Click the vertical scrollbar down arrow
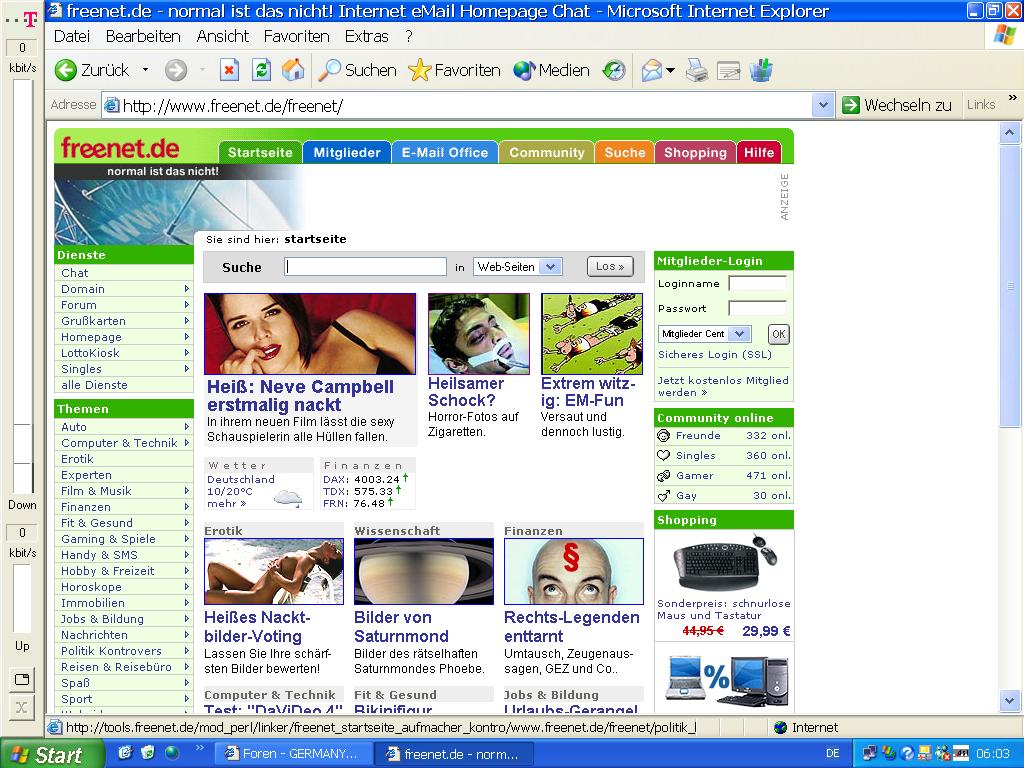The image size is (1024, 768). coord(1009,701)
